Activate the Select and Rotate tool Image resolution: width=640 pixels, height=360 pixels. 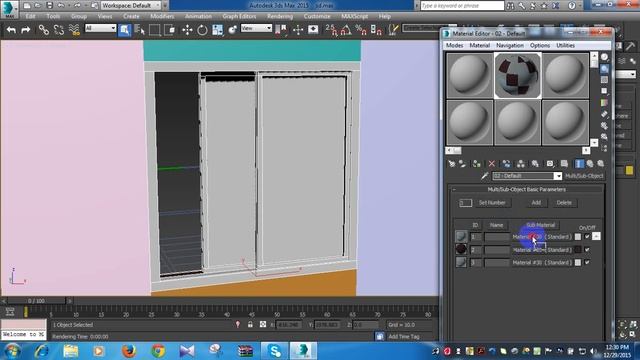tap(202, 30)
